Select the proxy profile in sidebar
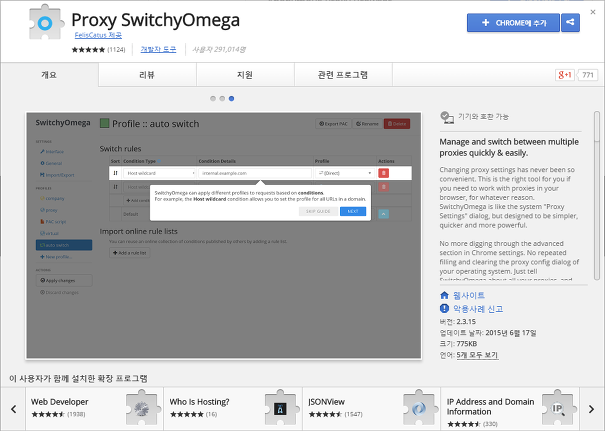The height and width of the screenshot is (431, 605). pos(49,210)
